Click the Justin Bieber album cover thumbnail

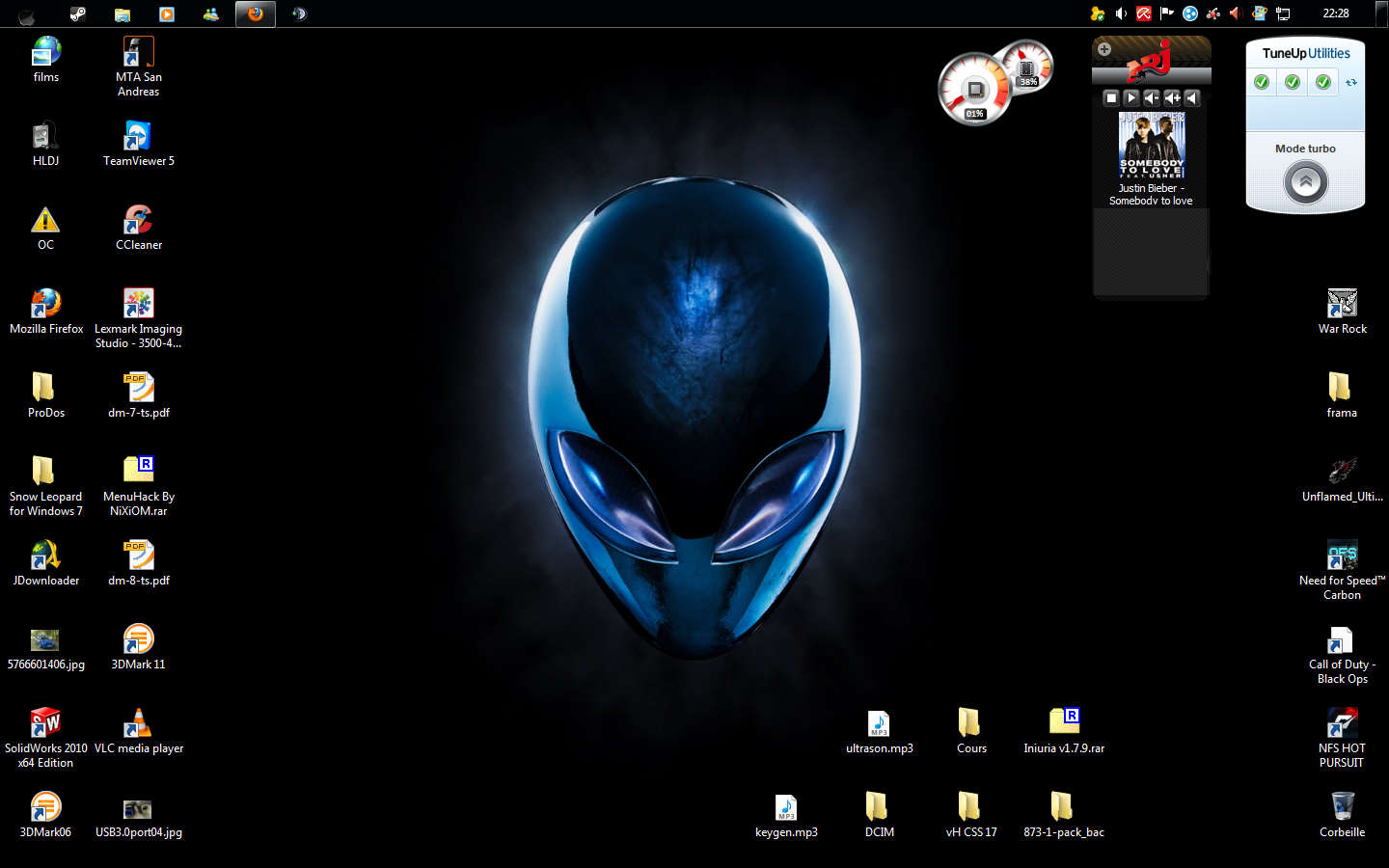pos(1151,146)
